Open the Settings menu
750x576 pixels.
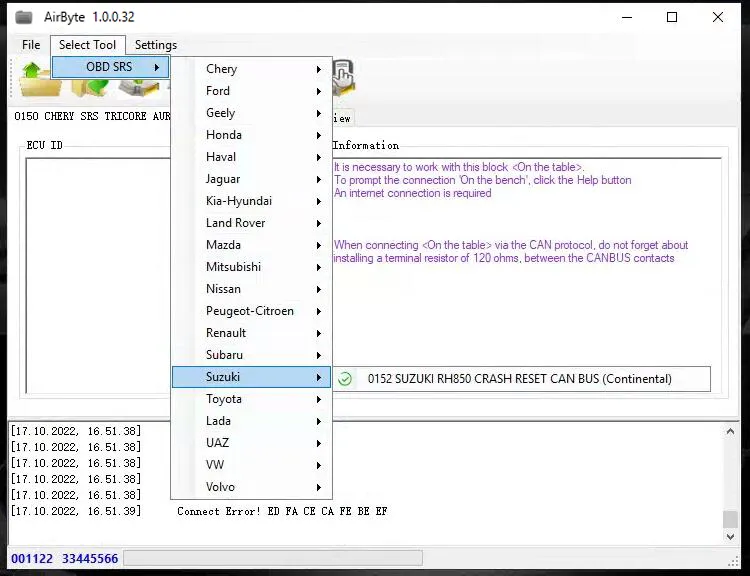(155, 45)
